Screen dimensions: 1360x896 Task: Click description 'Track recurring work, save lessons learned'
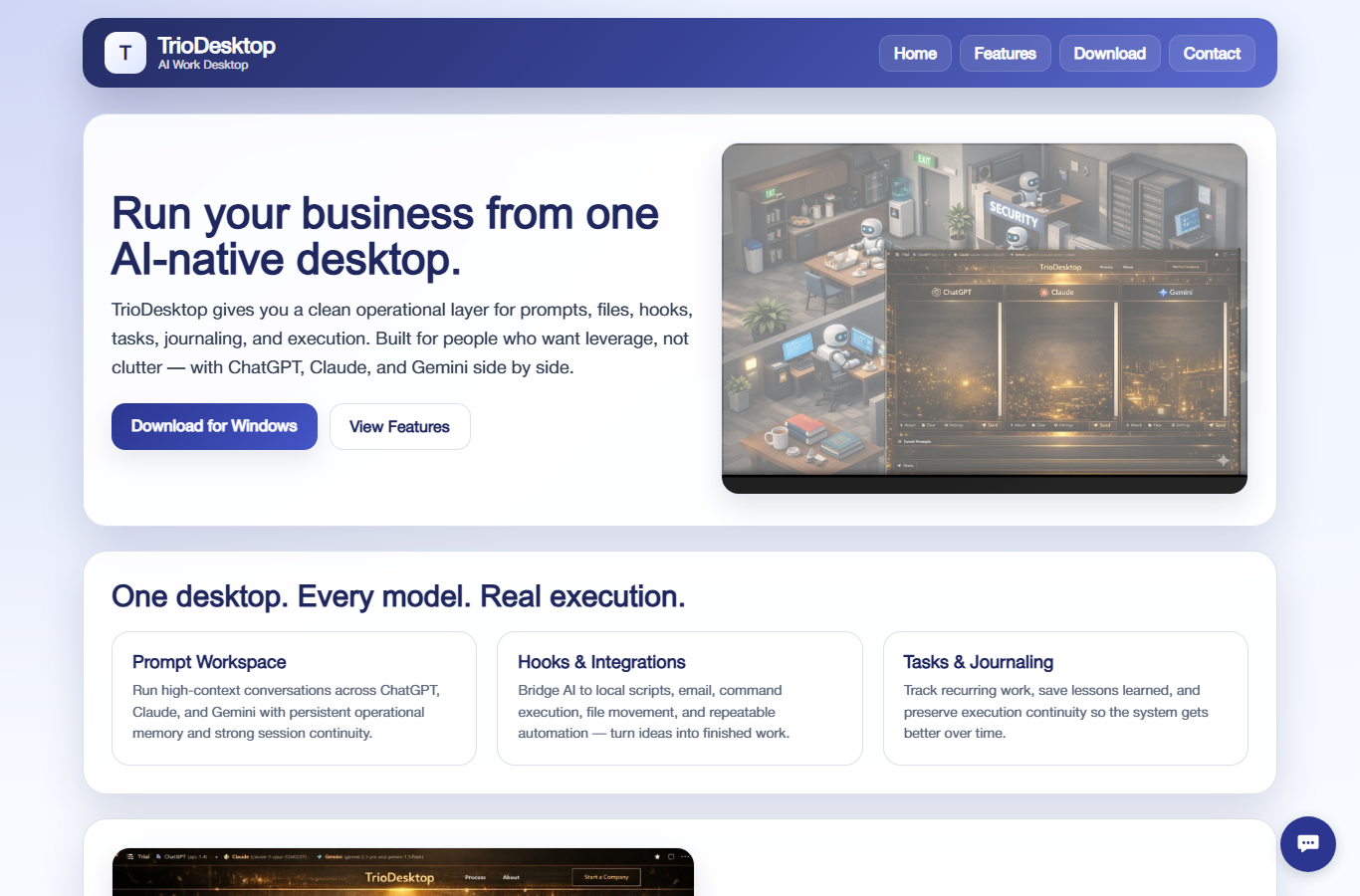pyautogui.click(x=1055, y=712)
